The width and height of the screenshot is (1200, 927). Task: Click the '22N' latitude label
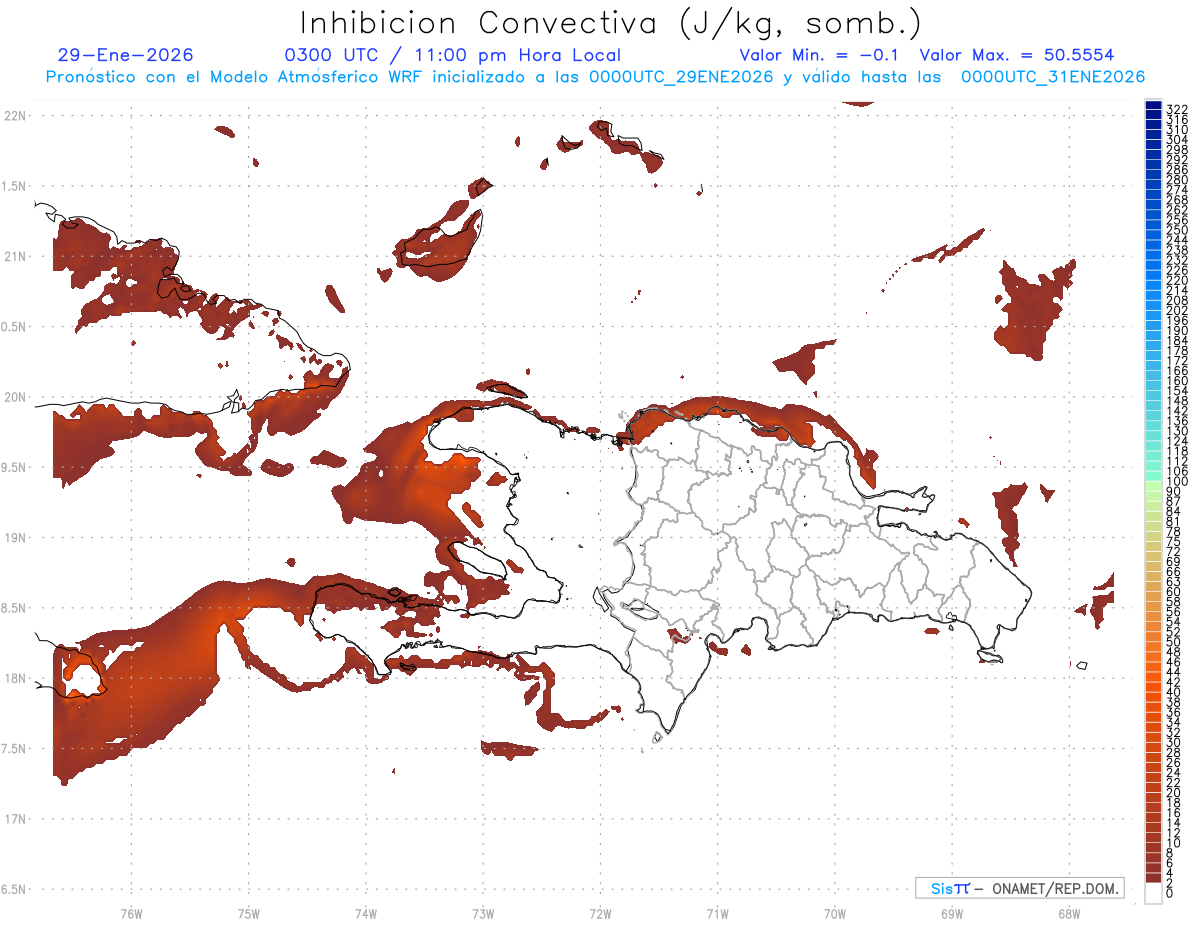(x=15, y=116)
